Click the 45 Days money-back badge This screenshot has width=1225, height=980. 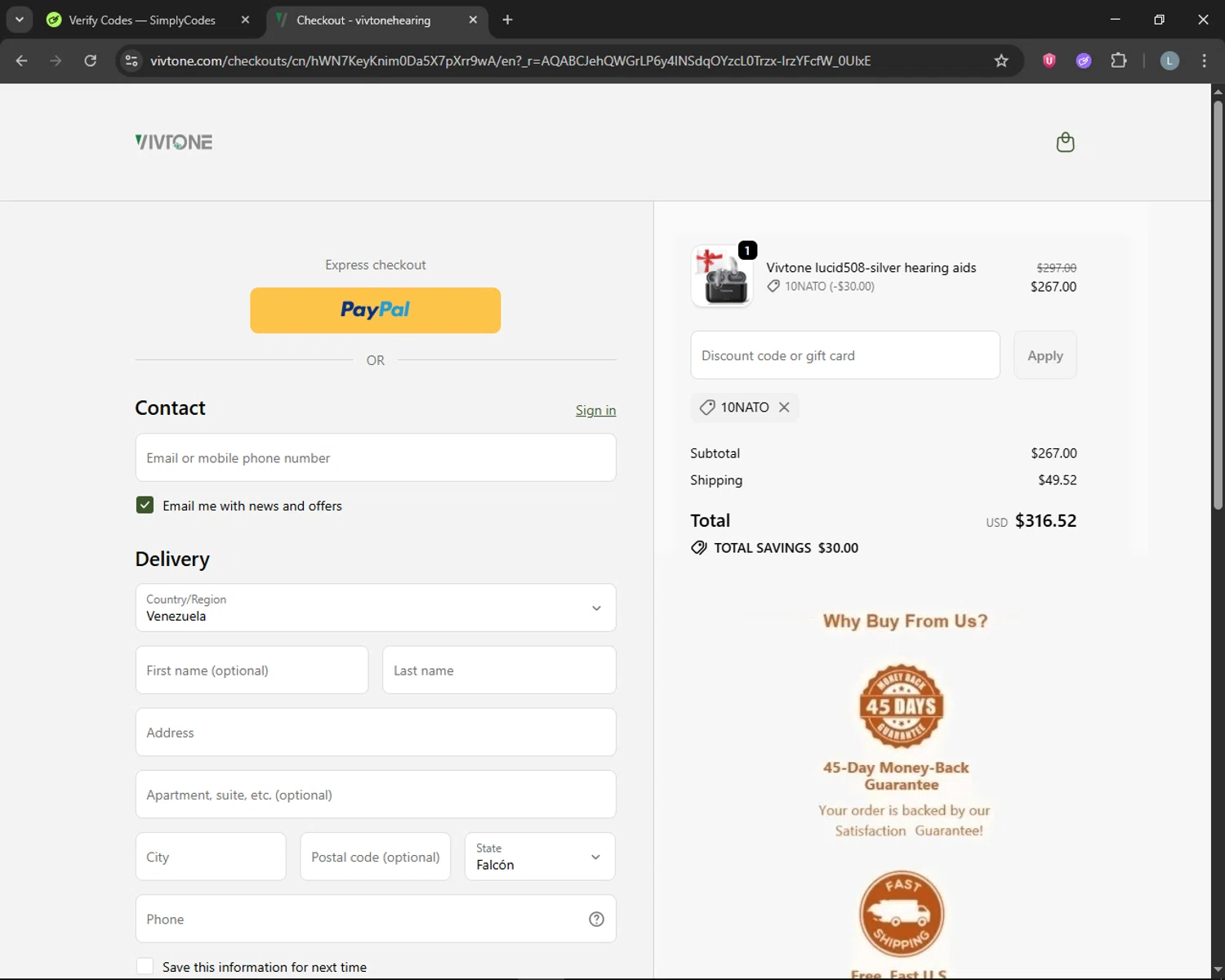(902, 706)
